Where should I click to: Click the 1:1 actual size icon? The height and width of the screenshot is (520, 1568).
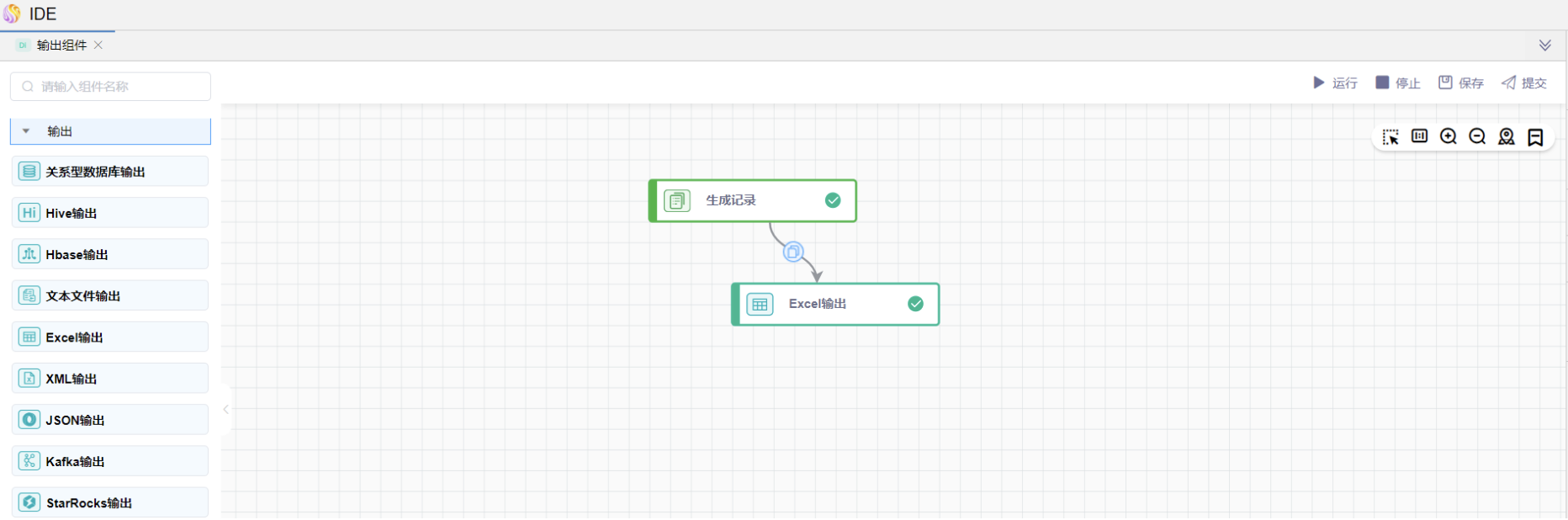coord(1419,136)
